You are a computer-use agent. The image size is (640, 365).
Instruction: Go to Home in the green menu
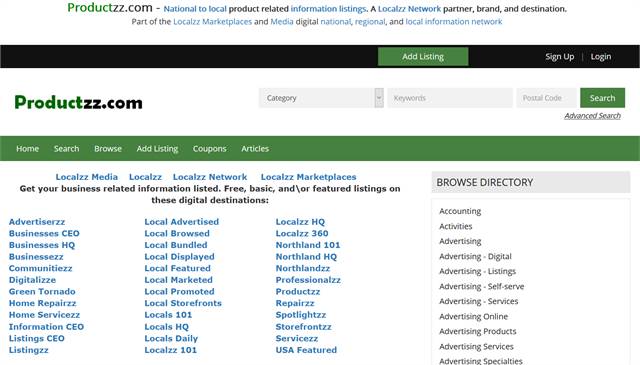27,149
